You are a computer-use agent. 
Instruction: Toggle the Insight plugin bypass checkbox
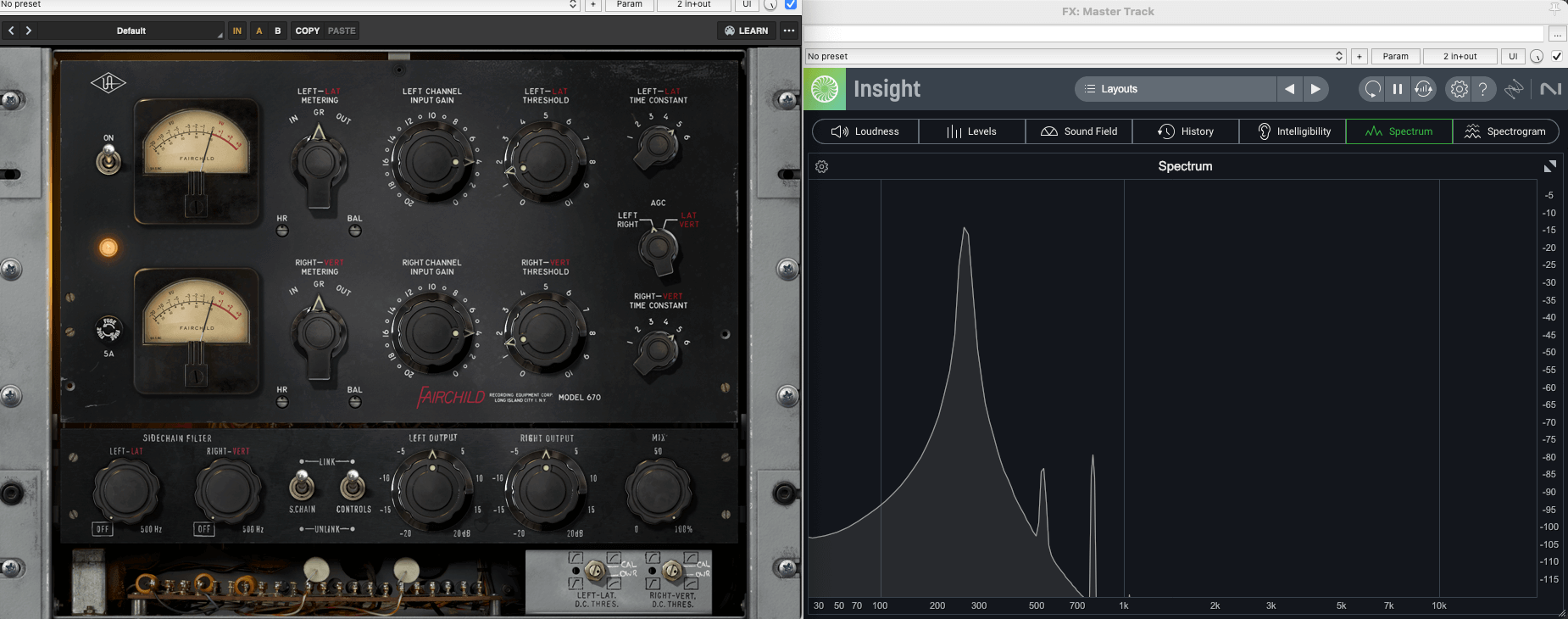pos(1557,56)
